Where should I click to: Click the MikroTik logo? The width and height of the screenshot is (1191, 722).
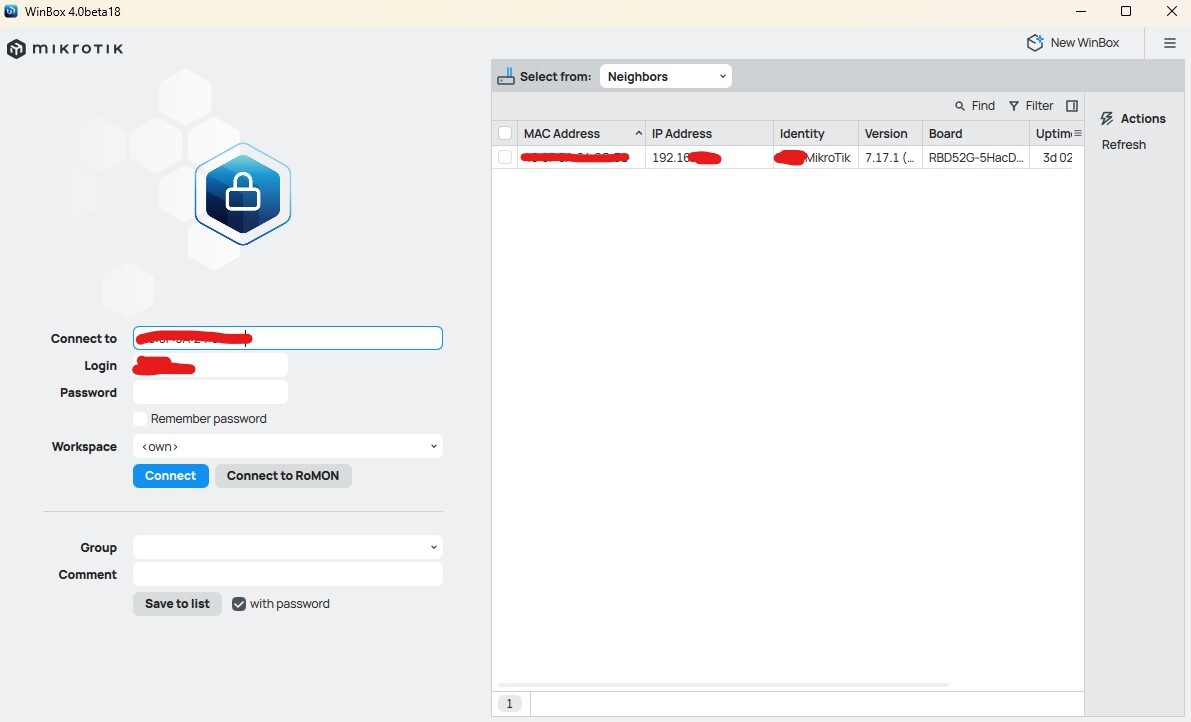65,49
